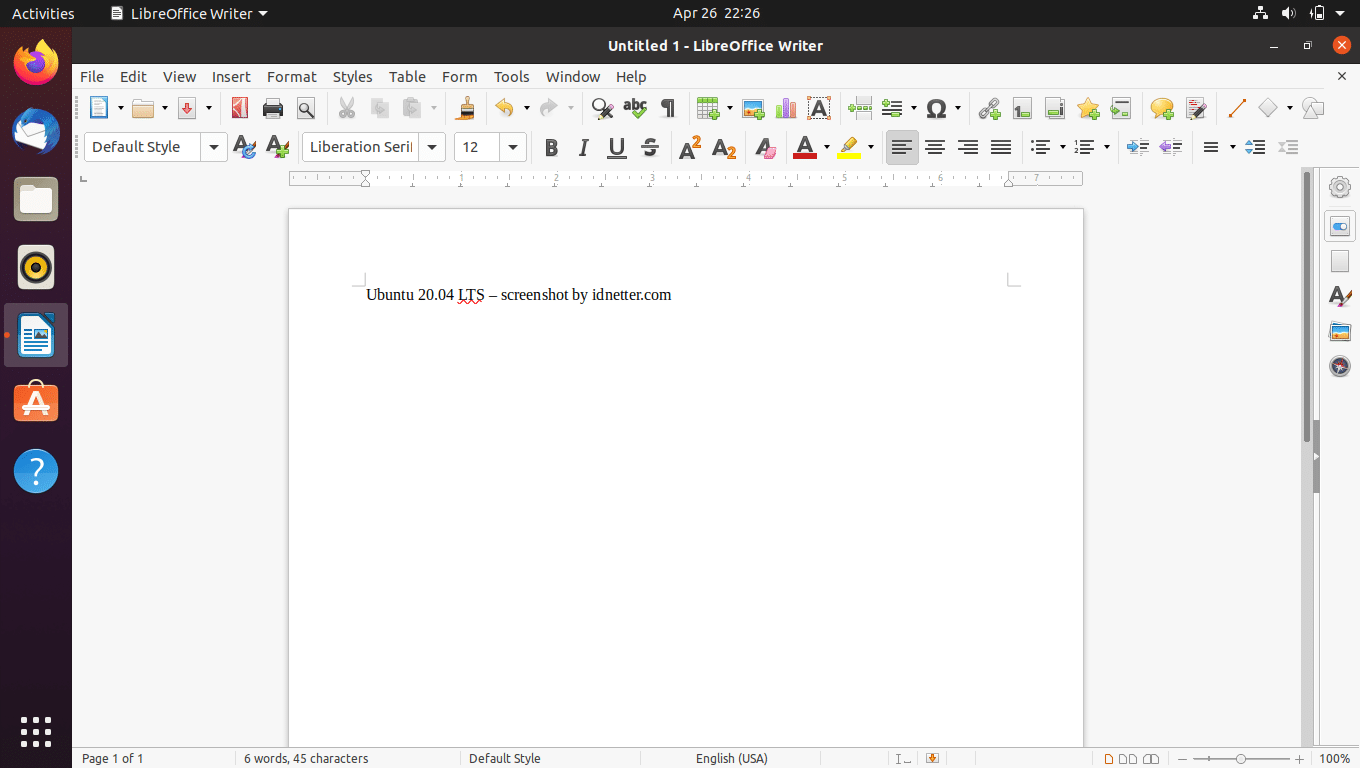Toggle Italic formatting
The width and height of the screenshot is (1360, 768).
pos(584,148)
